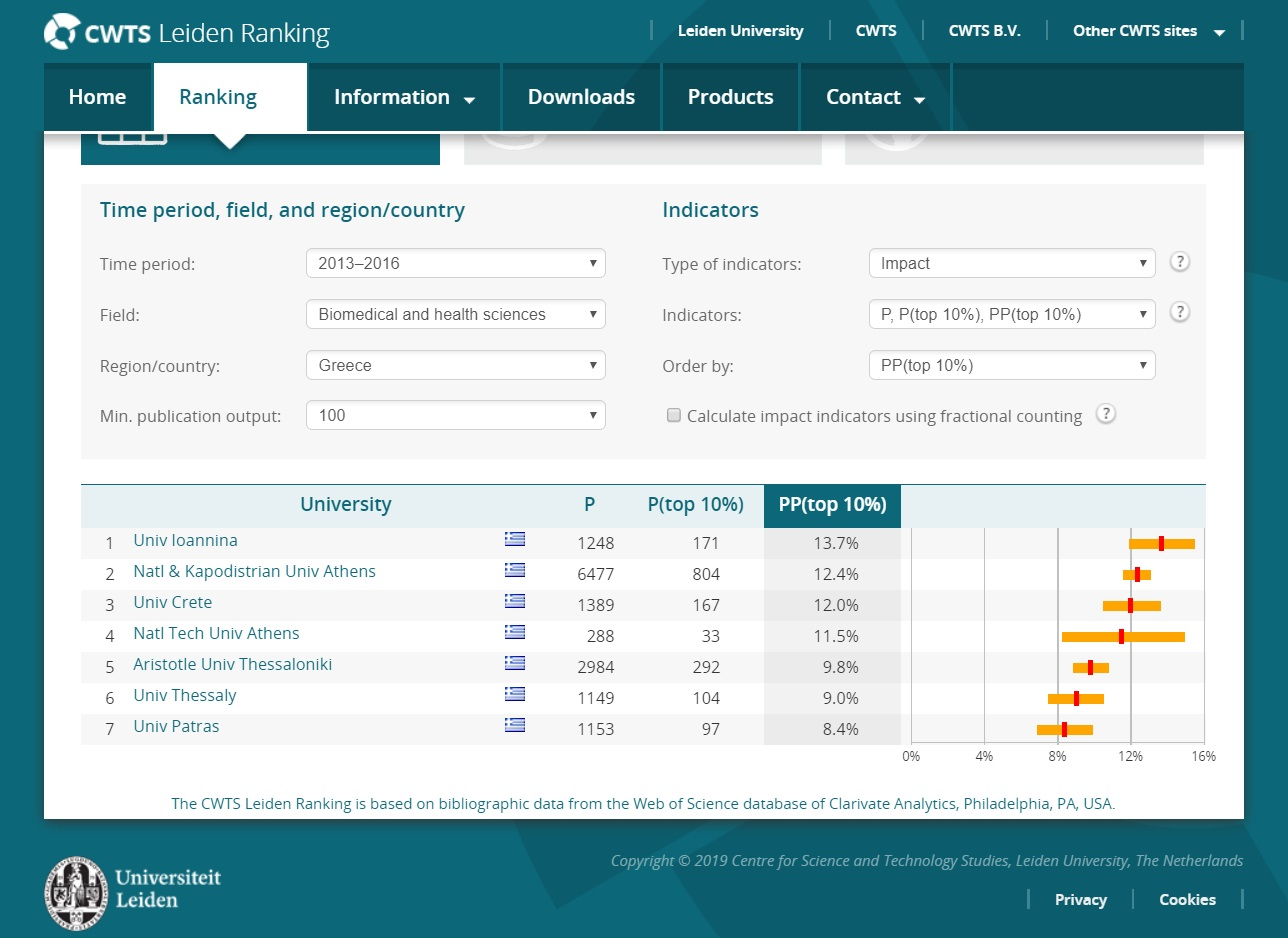1288x938 pixels.
Task: Open the Products tab
Action: point(731,97)
